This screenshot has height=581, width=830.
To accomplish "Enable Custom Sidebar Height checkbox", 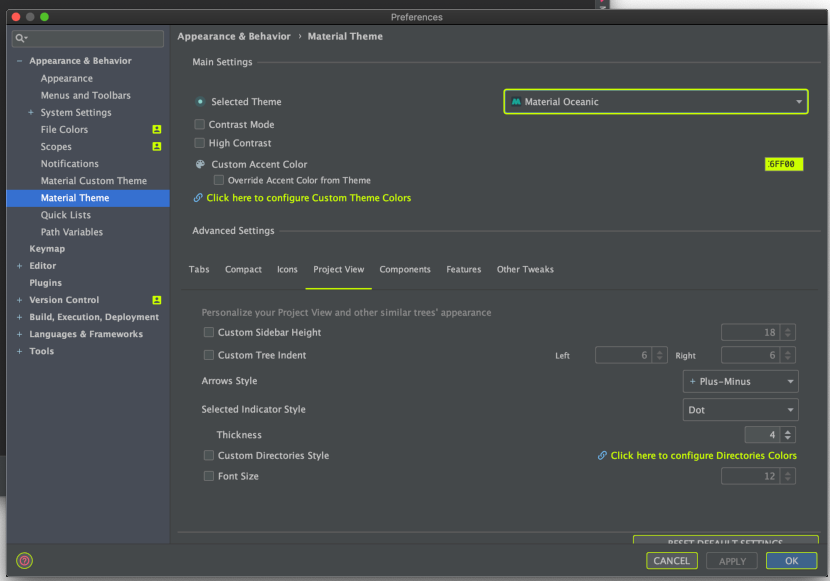I will point(209,332).
